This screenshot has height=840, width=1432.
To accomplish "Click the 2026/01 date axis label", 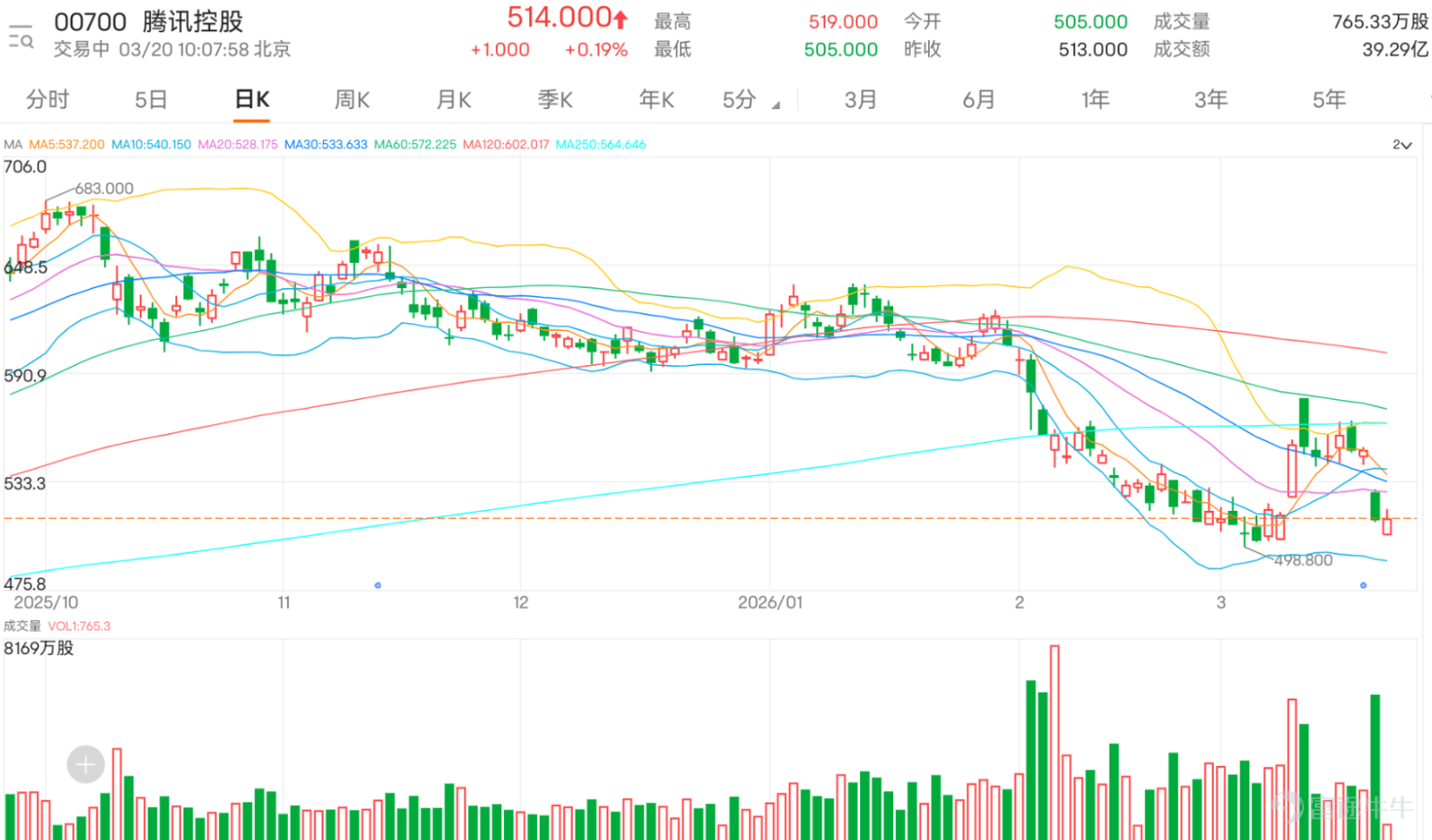I will point(771,603).
